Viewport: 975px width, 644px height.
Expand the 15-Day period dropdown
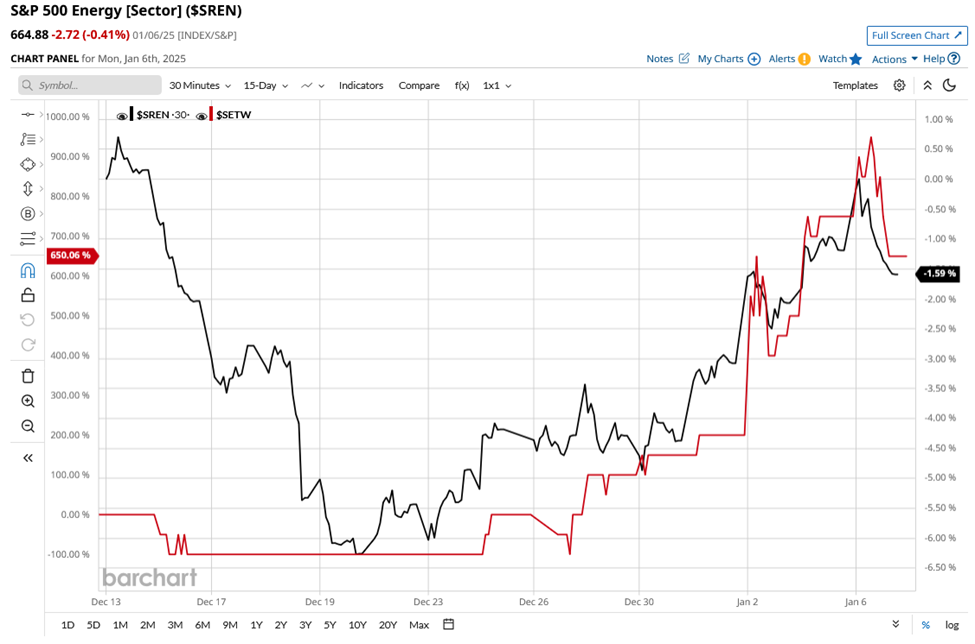[x=266, y=86]
